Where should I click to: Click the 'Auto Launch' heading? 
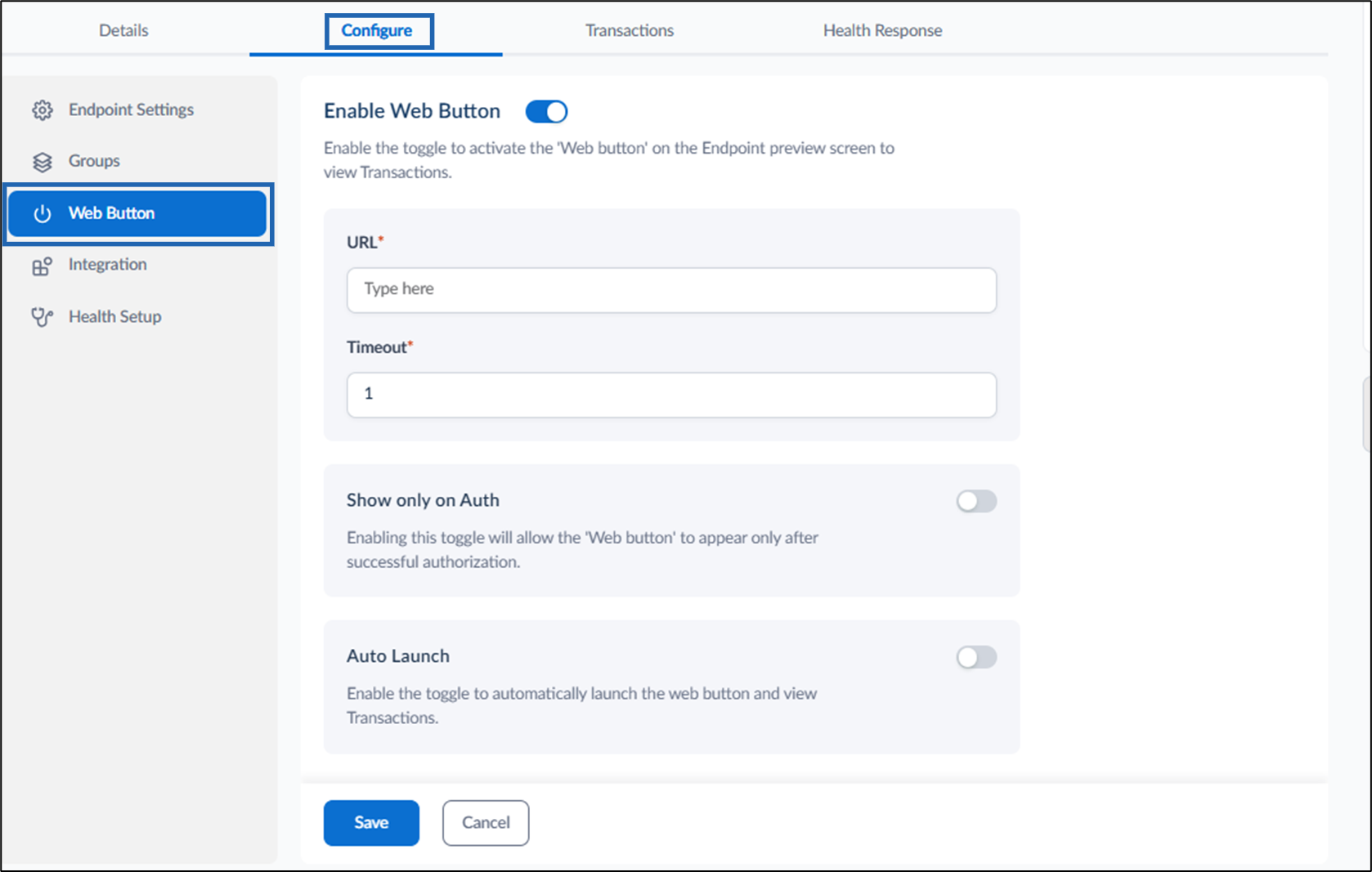coord(398,656)
